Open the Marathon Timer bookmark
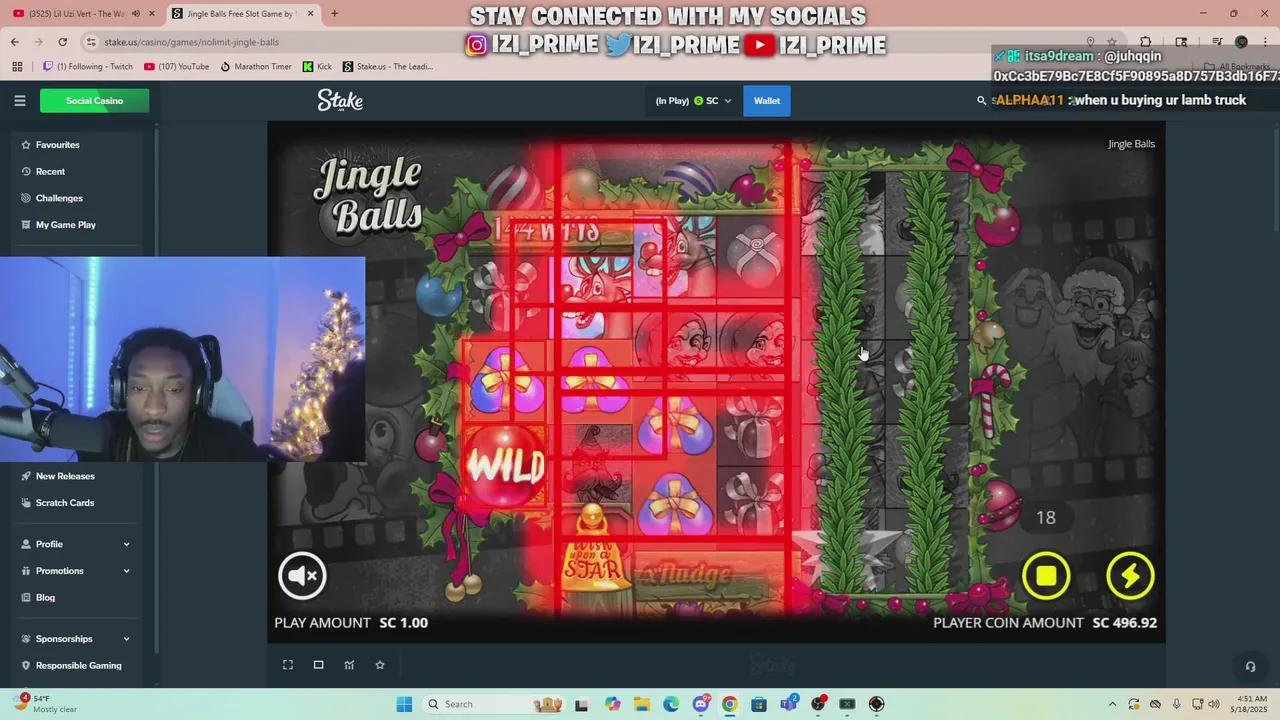 click(256, 67)
